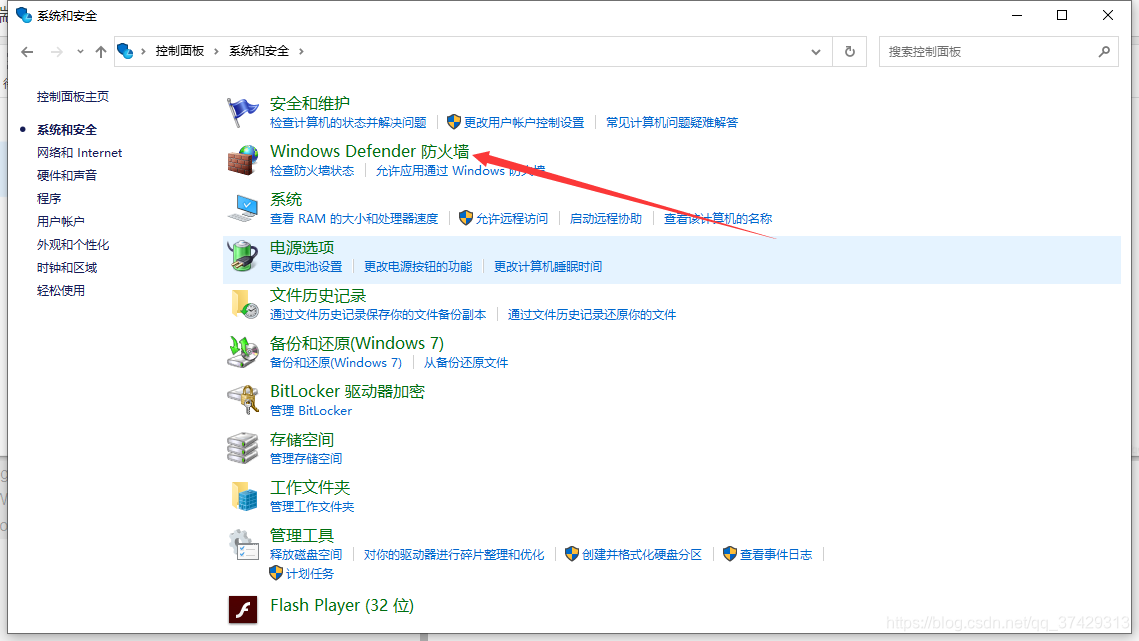Viewport: 1139px width, 641px height.
Task: Open BitLocker 驱动器加密 heading link
Action: click(347, 391)
